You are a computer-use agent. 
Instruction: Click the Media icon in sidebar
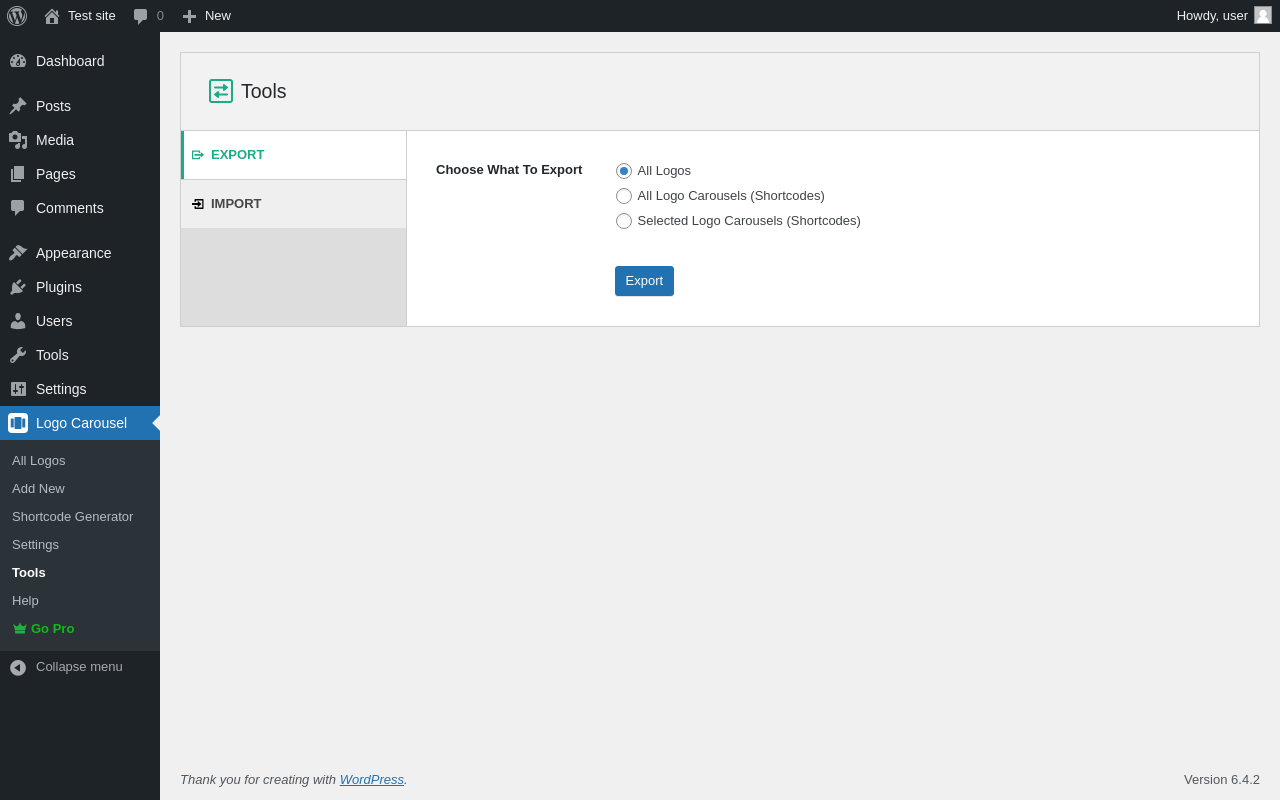[18, 140]
